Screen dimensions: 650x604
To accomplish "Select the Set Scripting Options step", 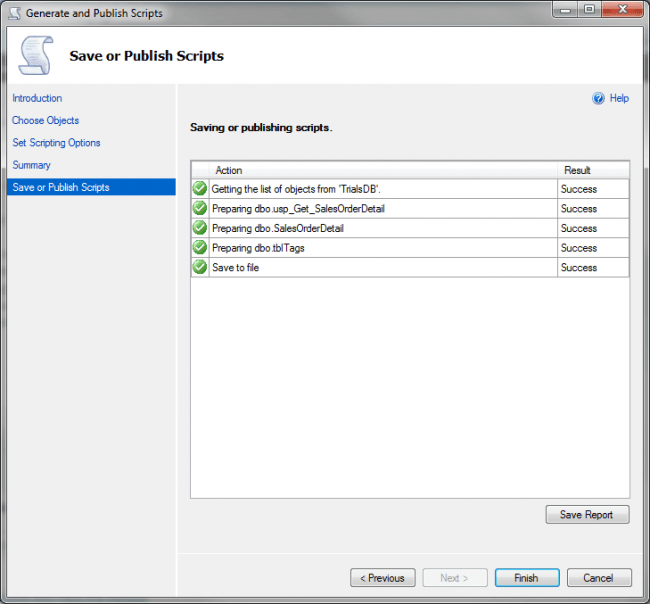I will [x=56, y=143].
